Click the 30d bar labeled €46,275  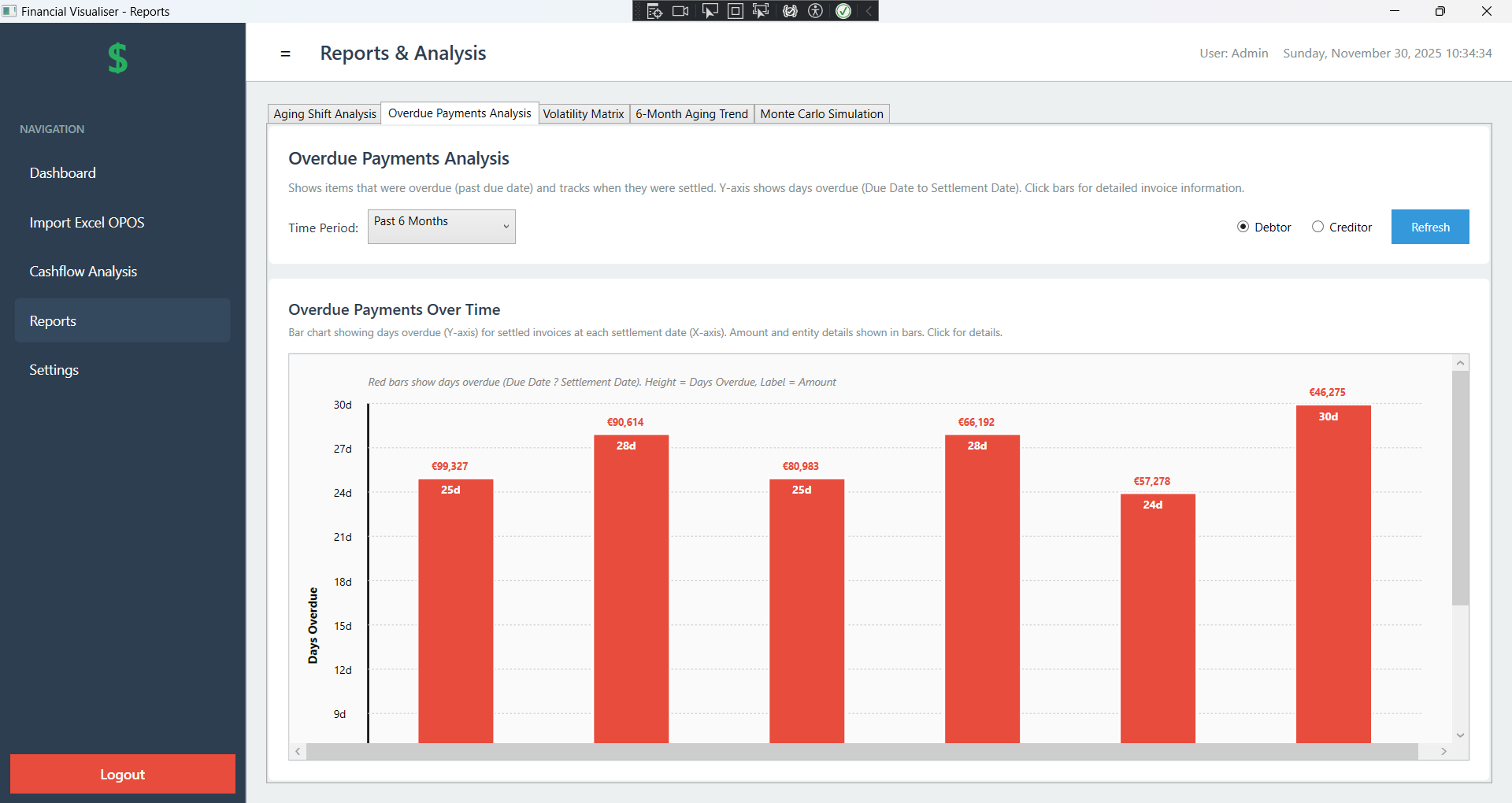[x=1332, y=573]
